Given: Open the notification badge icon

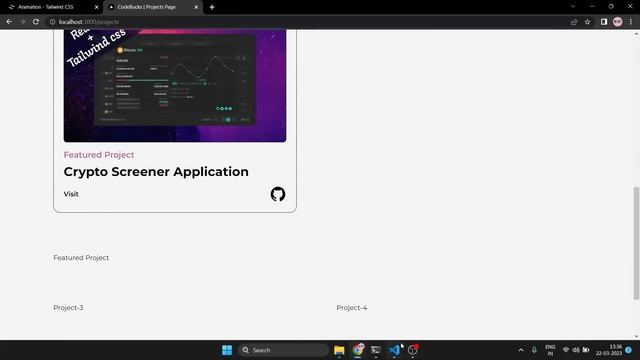Looking at the screenshot, I should 629,350.
